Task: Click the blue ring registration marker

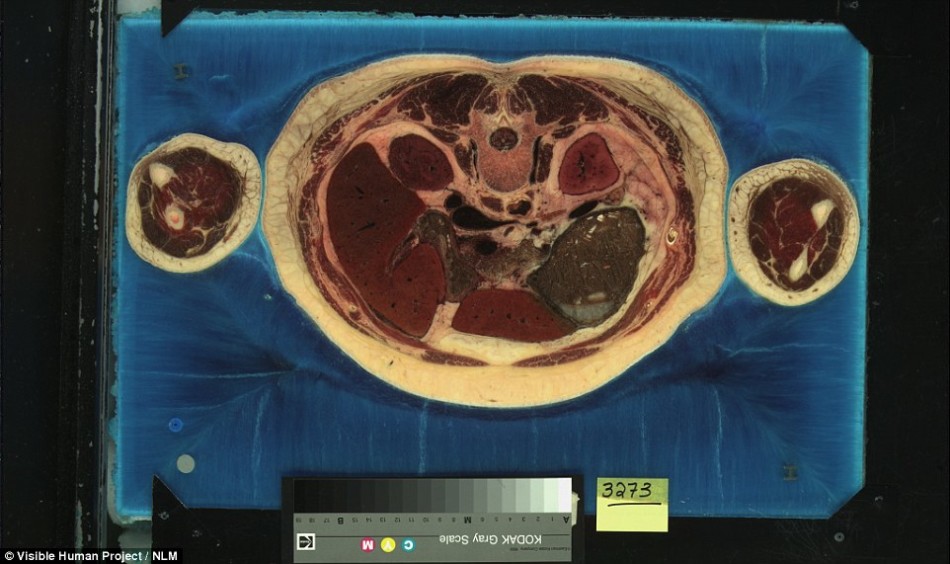Action: pyautogui.click(x=176, y=425)
